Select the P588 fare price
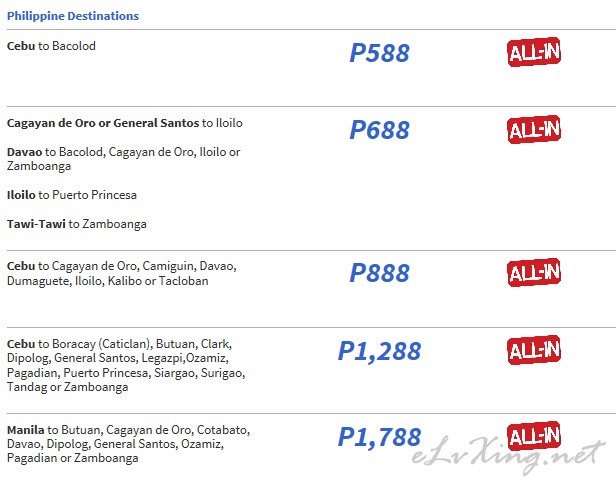Viewport: 616px width, 488px height. (380, 53)
